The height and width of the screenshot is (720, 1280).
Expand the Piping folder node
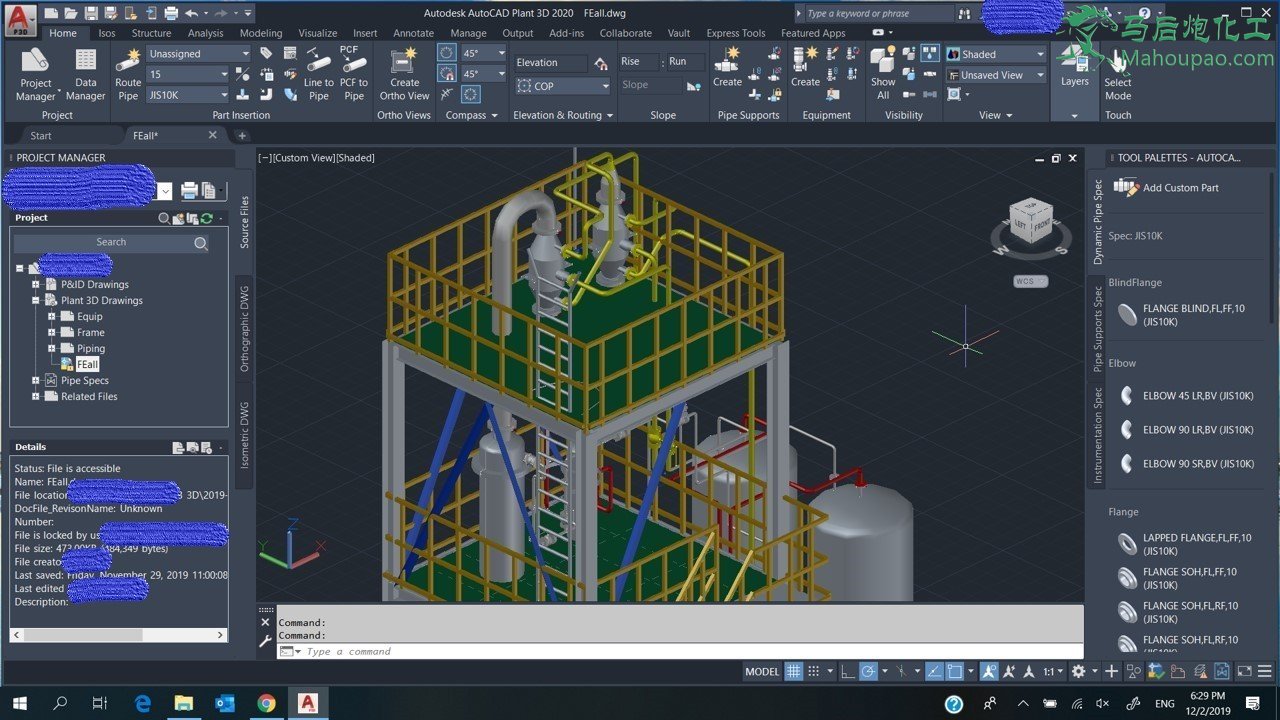[x=52, y=348]
